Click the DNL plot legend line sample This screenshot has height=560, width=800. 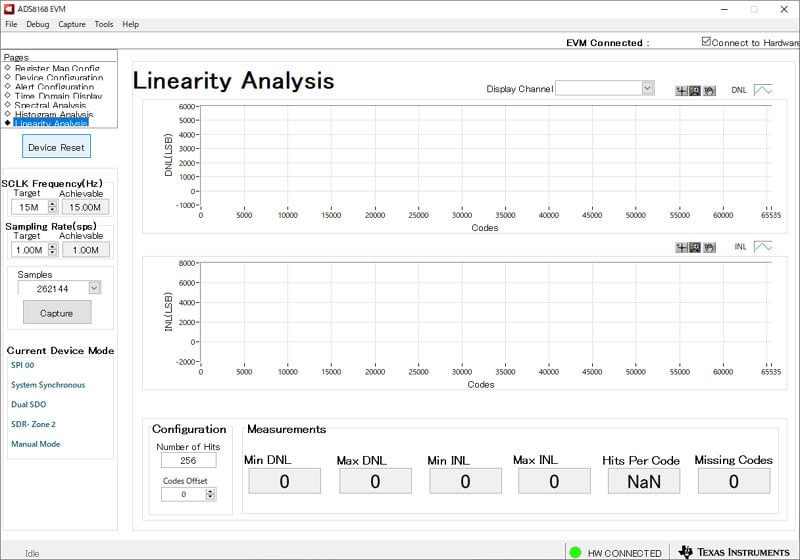pyautogui.click(x=763, y=90)
